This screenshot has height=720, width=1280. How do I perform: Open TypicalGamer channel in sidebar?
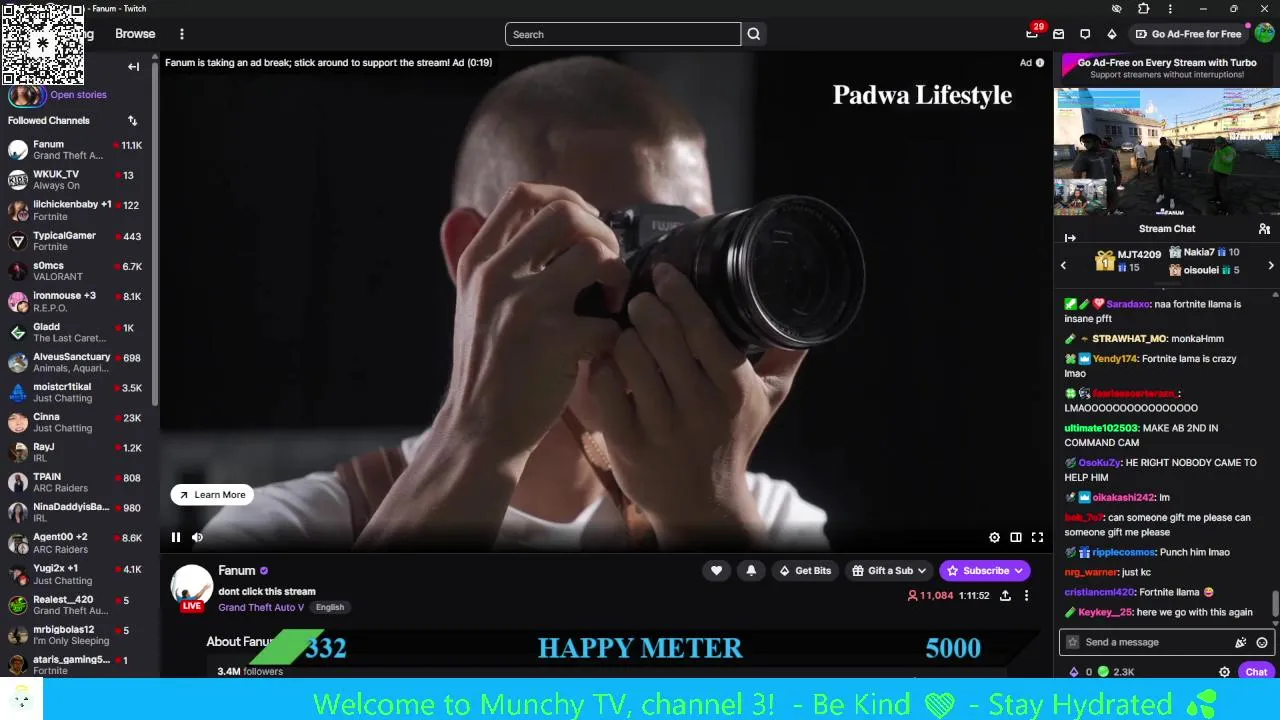(x=76, y=241)
